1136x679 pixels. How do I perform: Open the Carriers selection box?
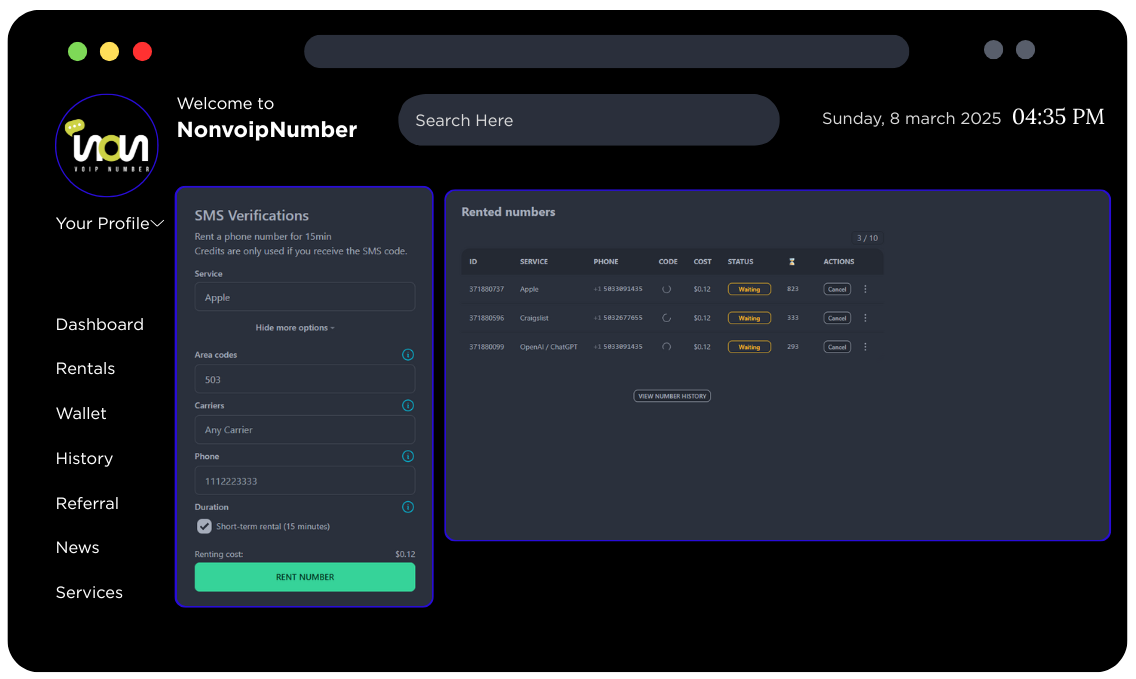[304, 430]
